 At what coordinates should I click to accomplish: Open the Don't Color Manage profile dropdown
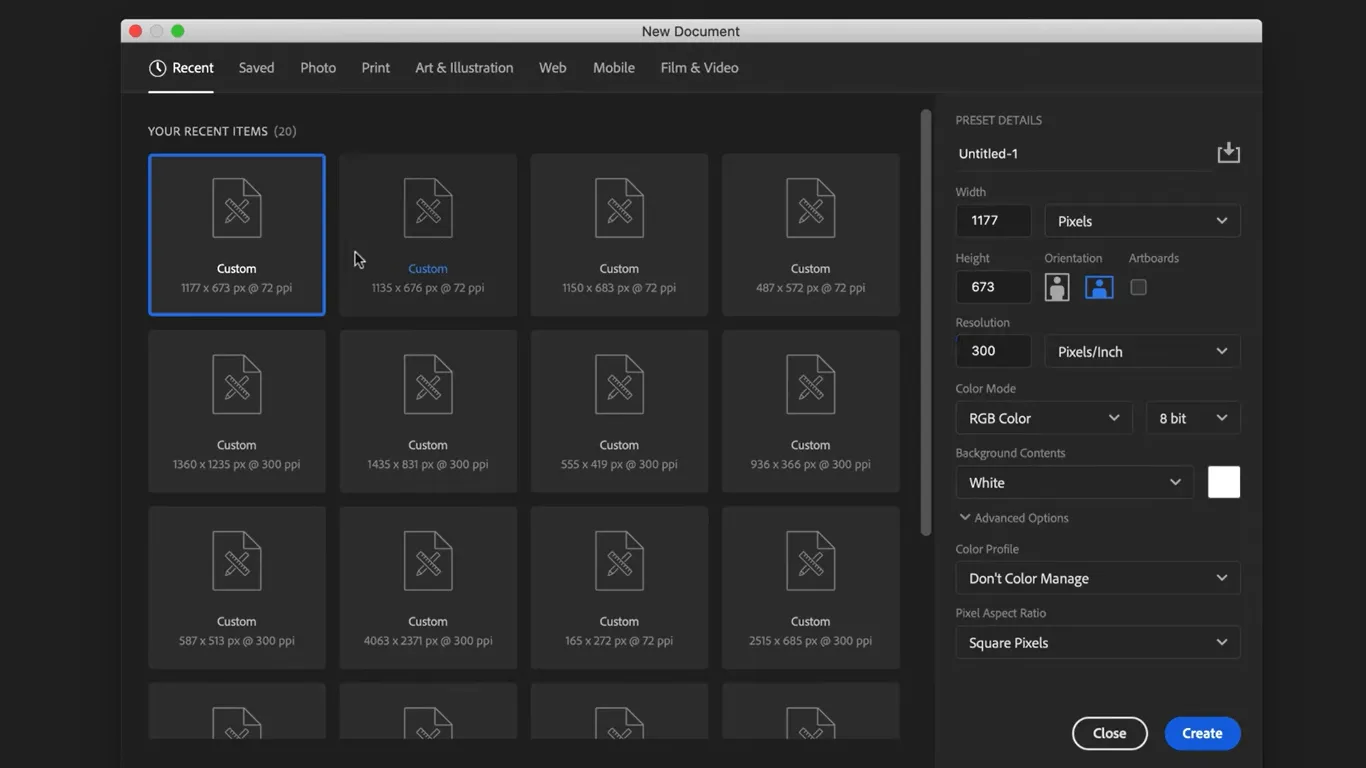tap(1098, 578)
